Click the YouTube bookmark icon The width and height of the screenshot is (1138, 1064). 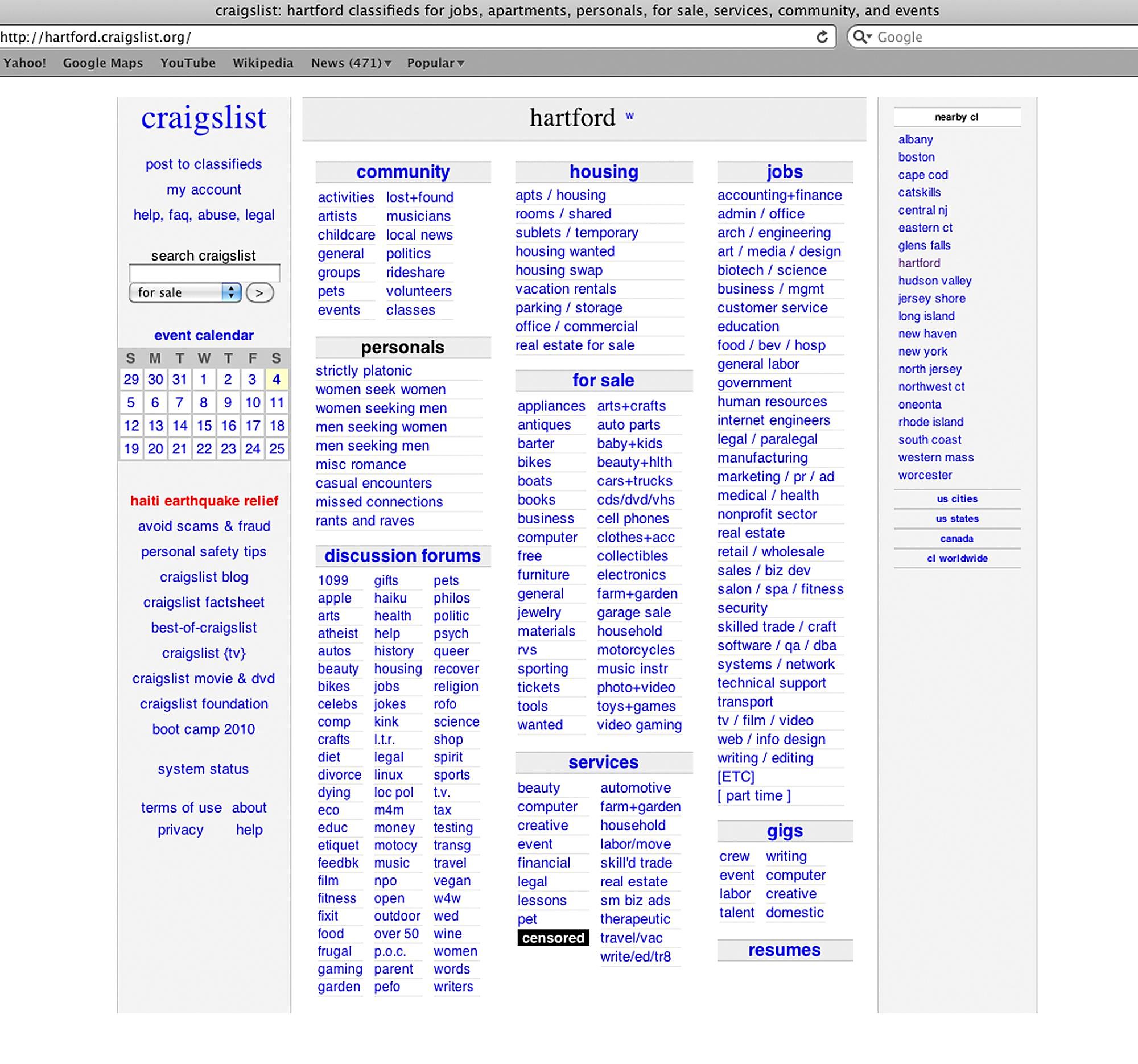(x=188, y=63)
